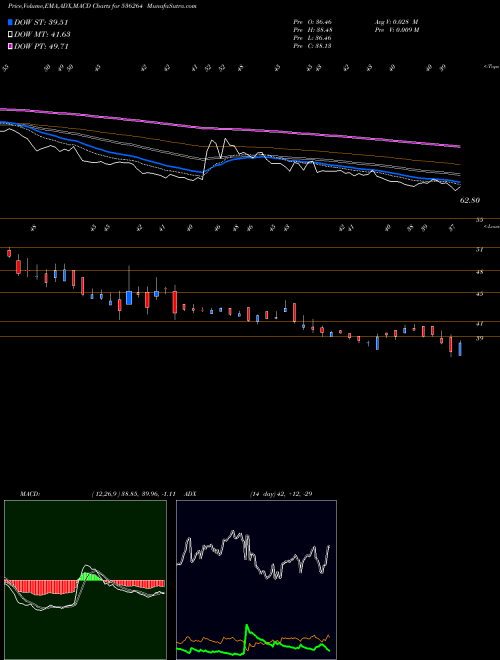Open the MACD indicator chart panel
The width and height of the screenshot is (500, 660).
[x=85, y=580]
